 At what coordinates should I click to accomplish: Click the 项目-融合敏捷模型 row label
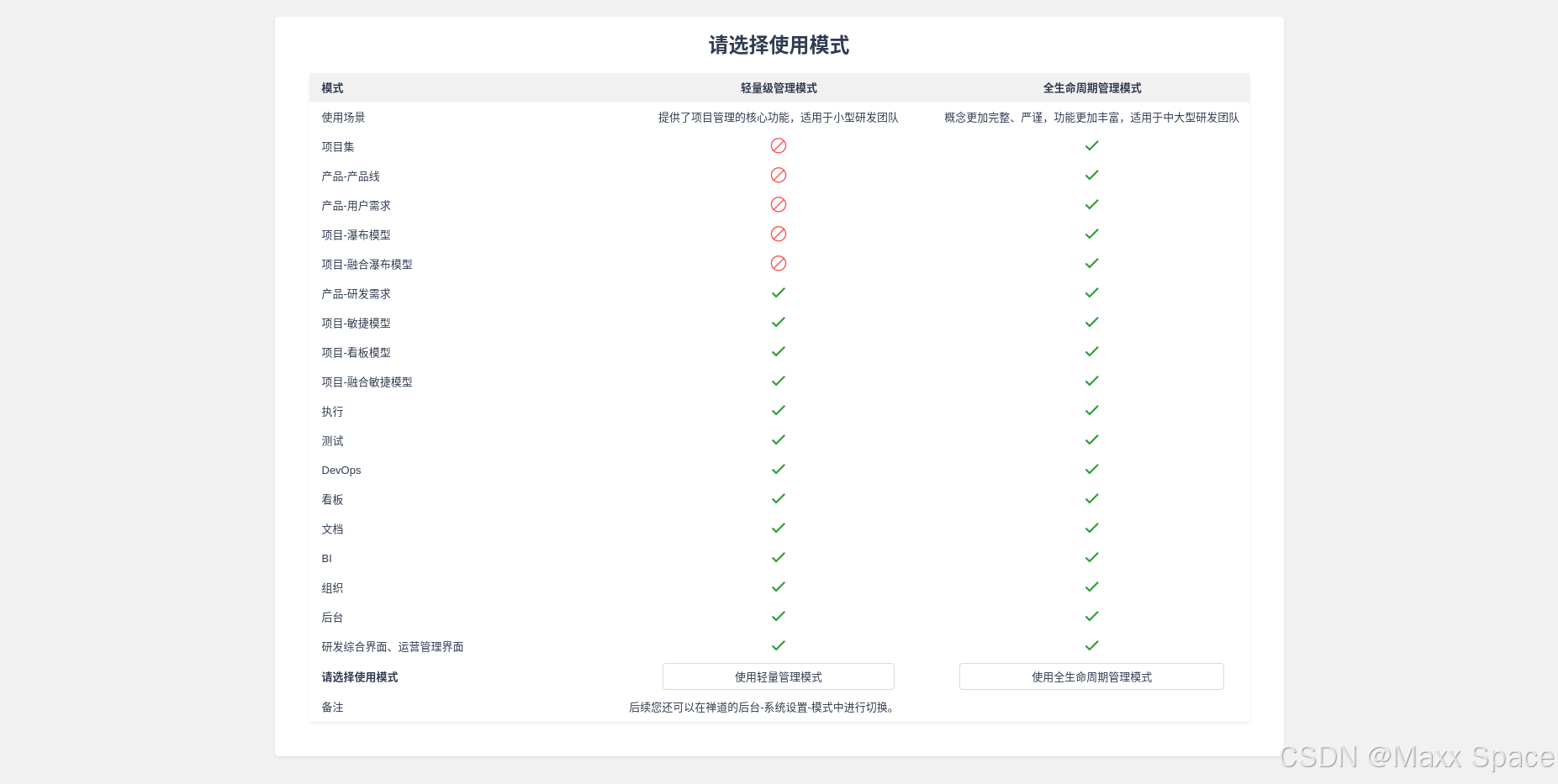[x=367, y=382]
